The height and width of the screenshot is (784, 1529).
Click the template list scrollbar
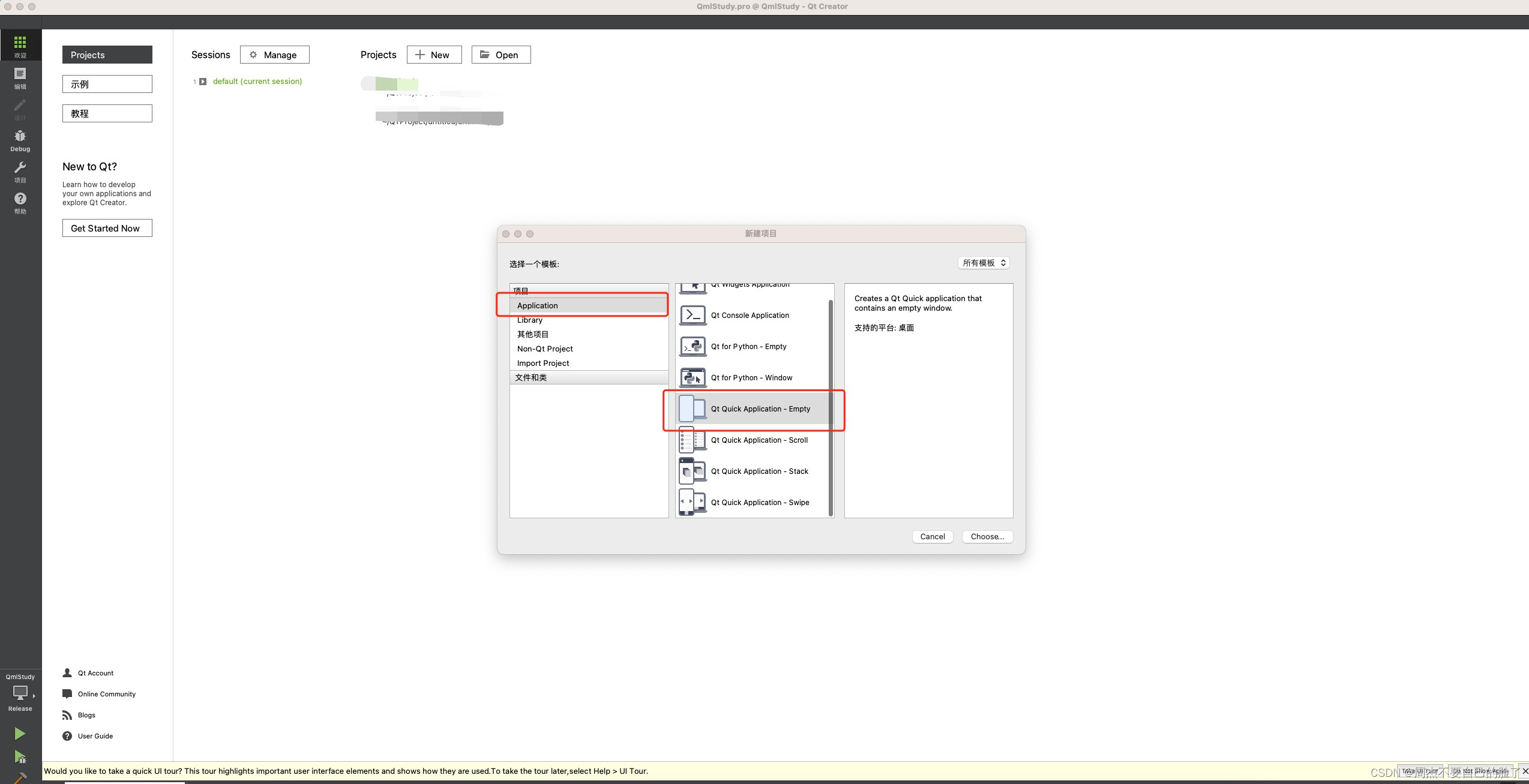(x=831, y=408)
